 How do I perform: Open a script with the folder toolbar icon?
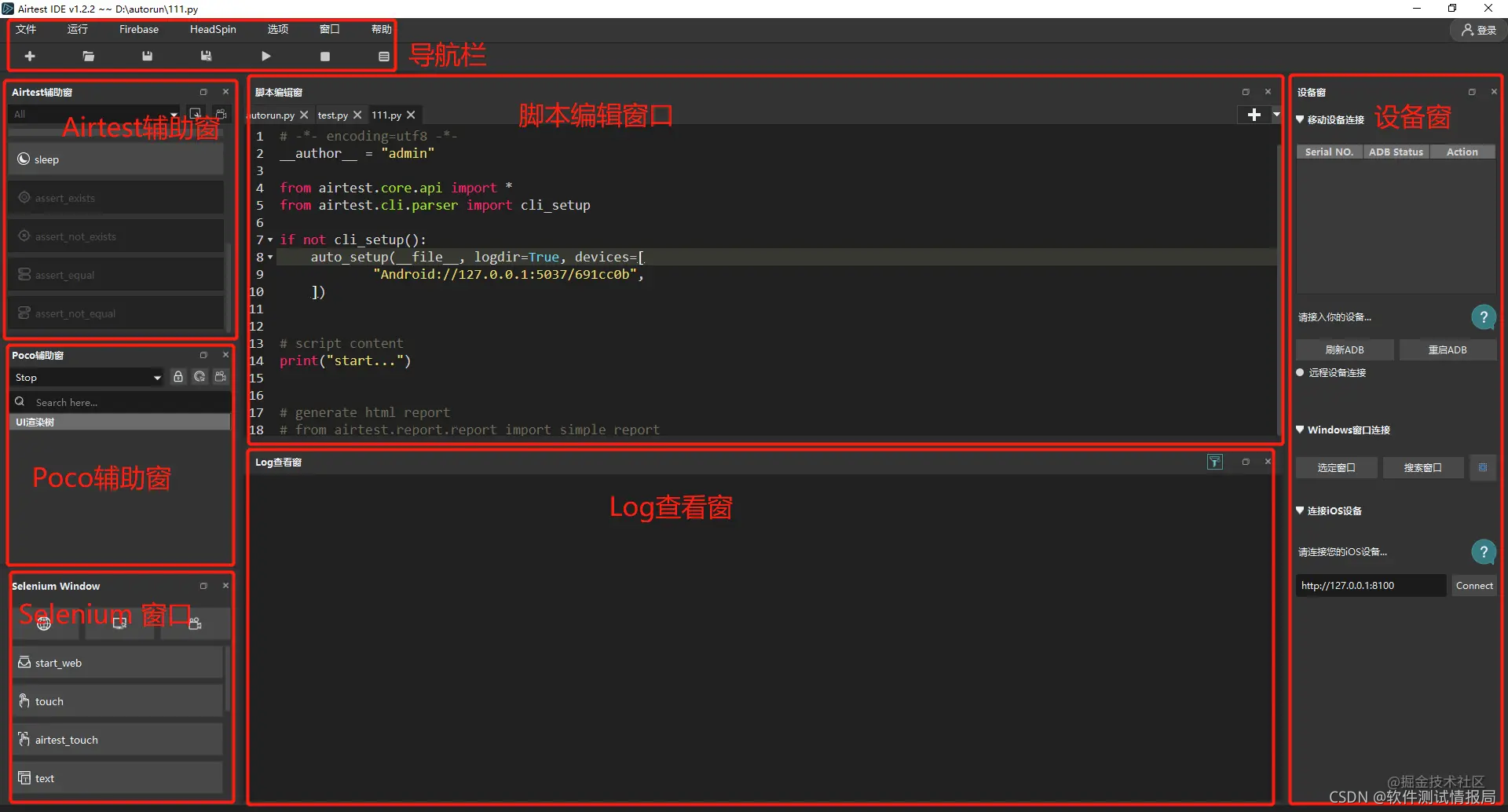click(x=89, y=57)
